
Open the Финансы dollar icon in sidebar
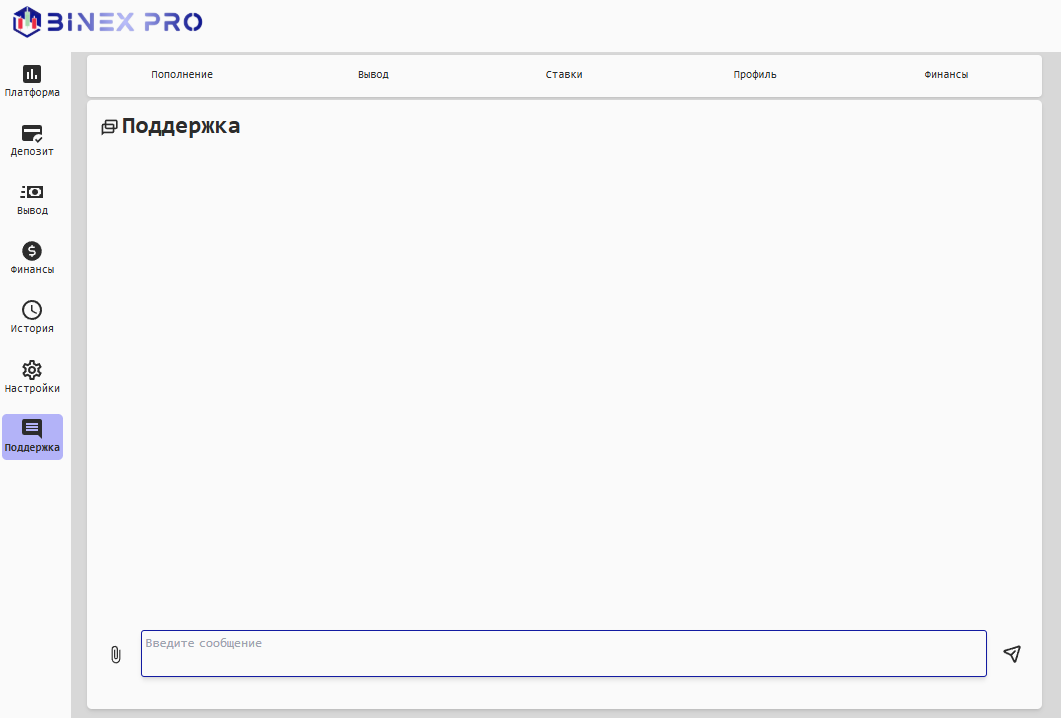click(32, 251)
